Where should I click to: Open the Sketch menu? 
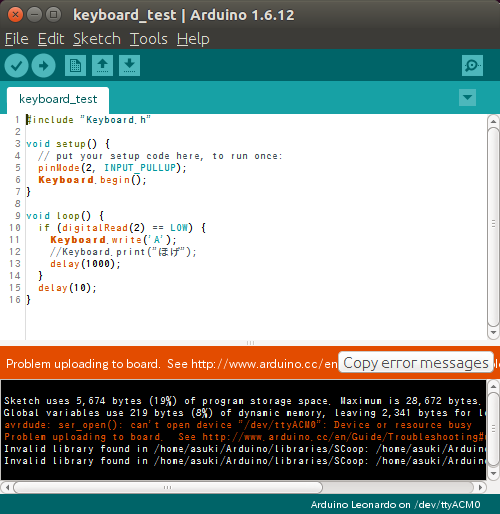(x=97, y=39)
